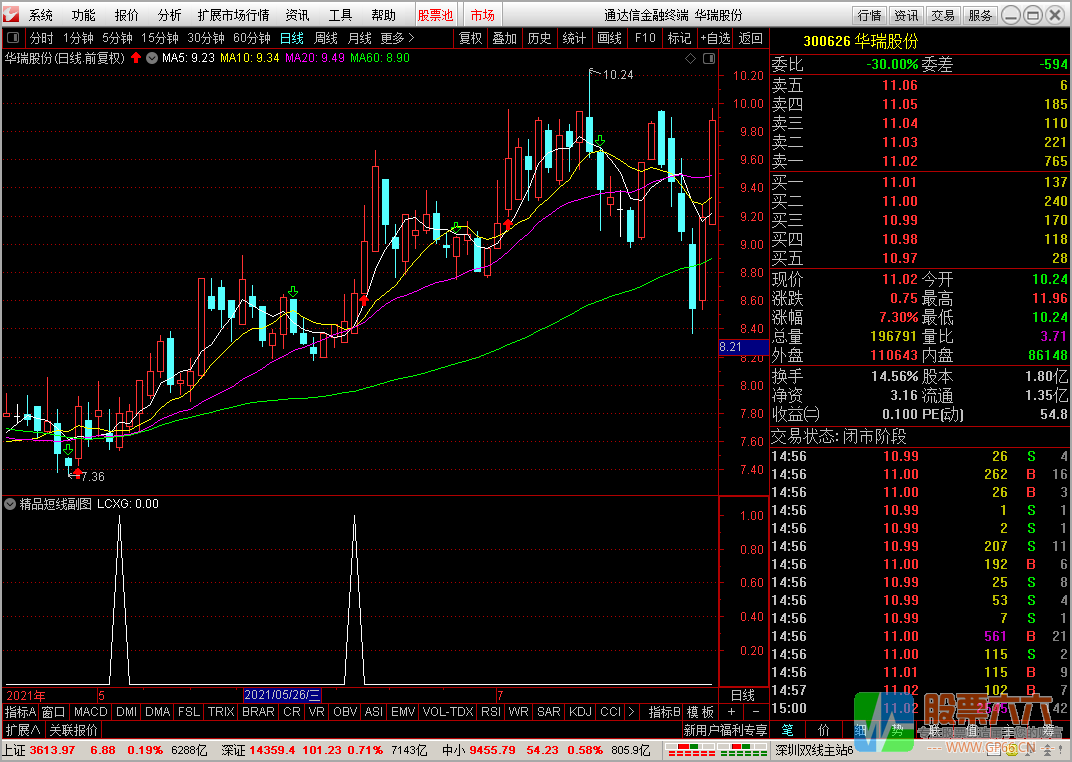
Task: Open the 分析 menu
Action: point(170,15)
